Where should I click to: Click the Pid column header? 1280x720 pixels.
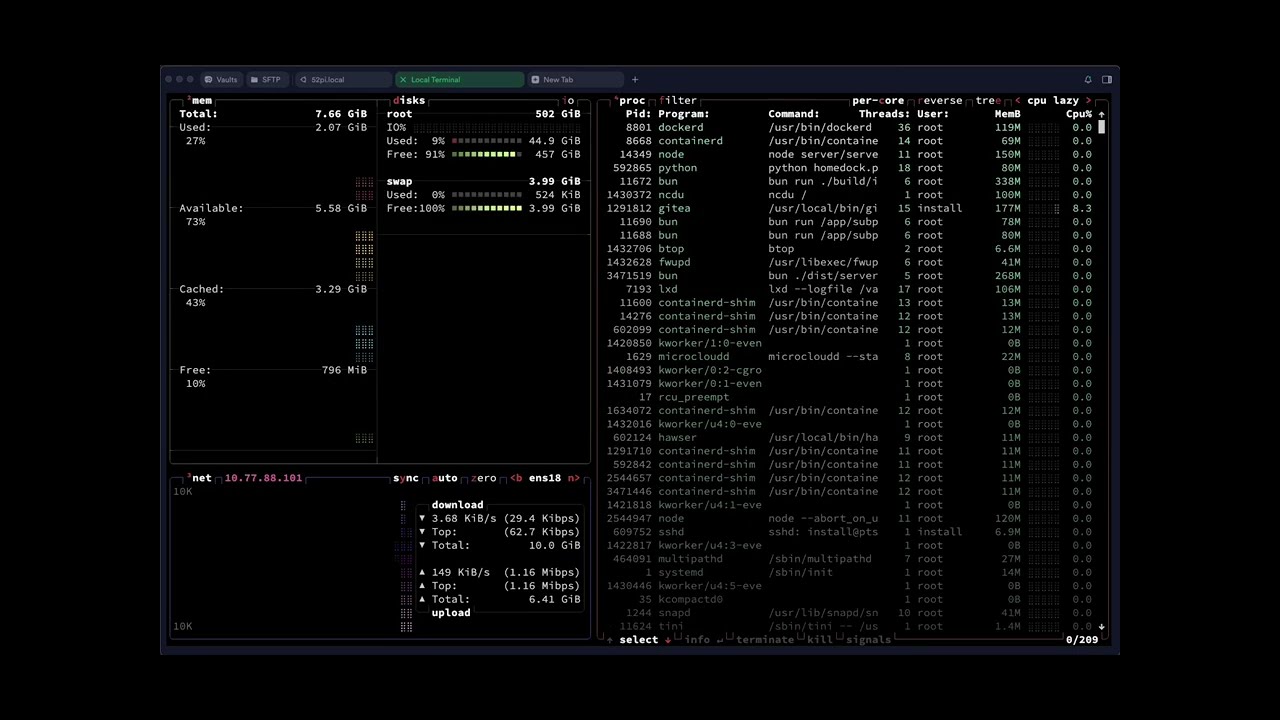point(638,114)
